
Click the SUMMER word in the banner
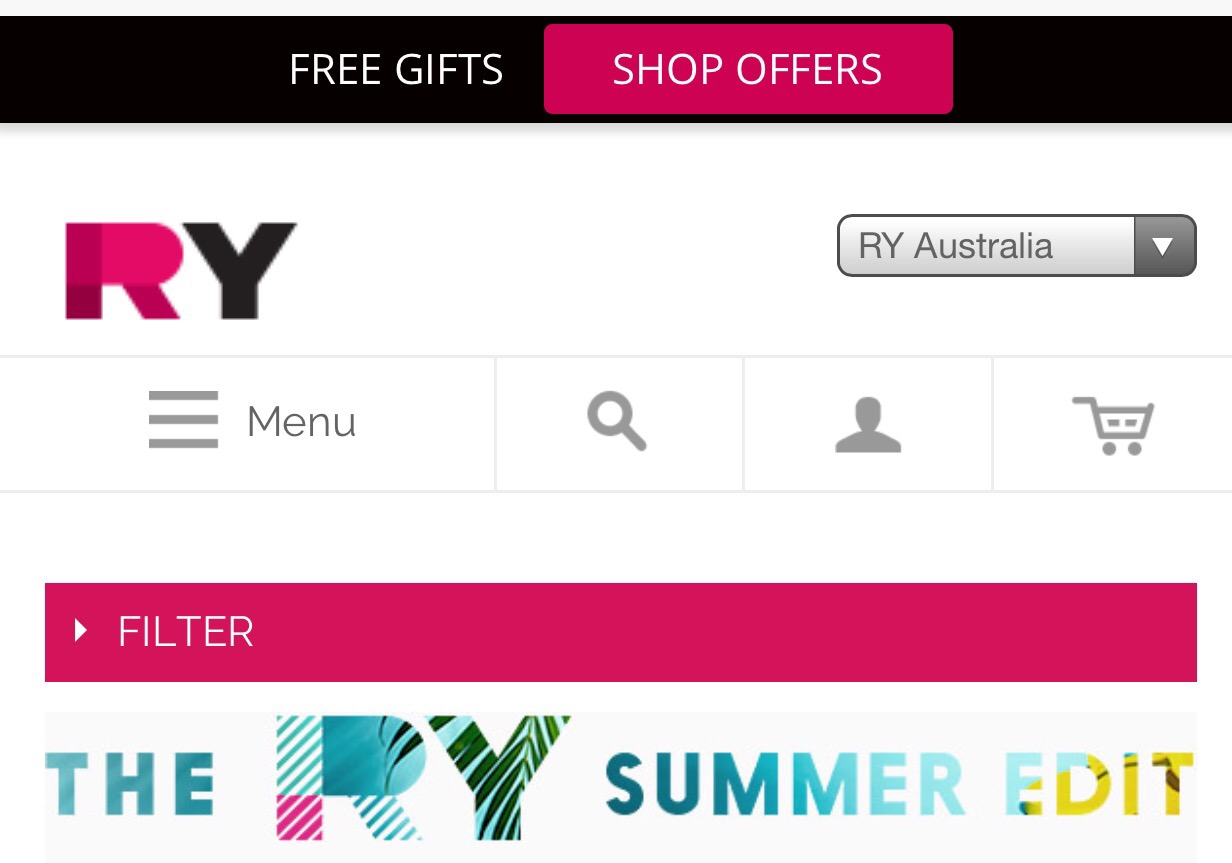click(785, 785)
